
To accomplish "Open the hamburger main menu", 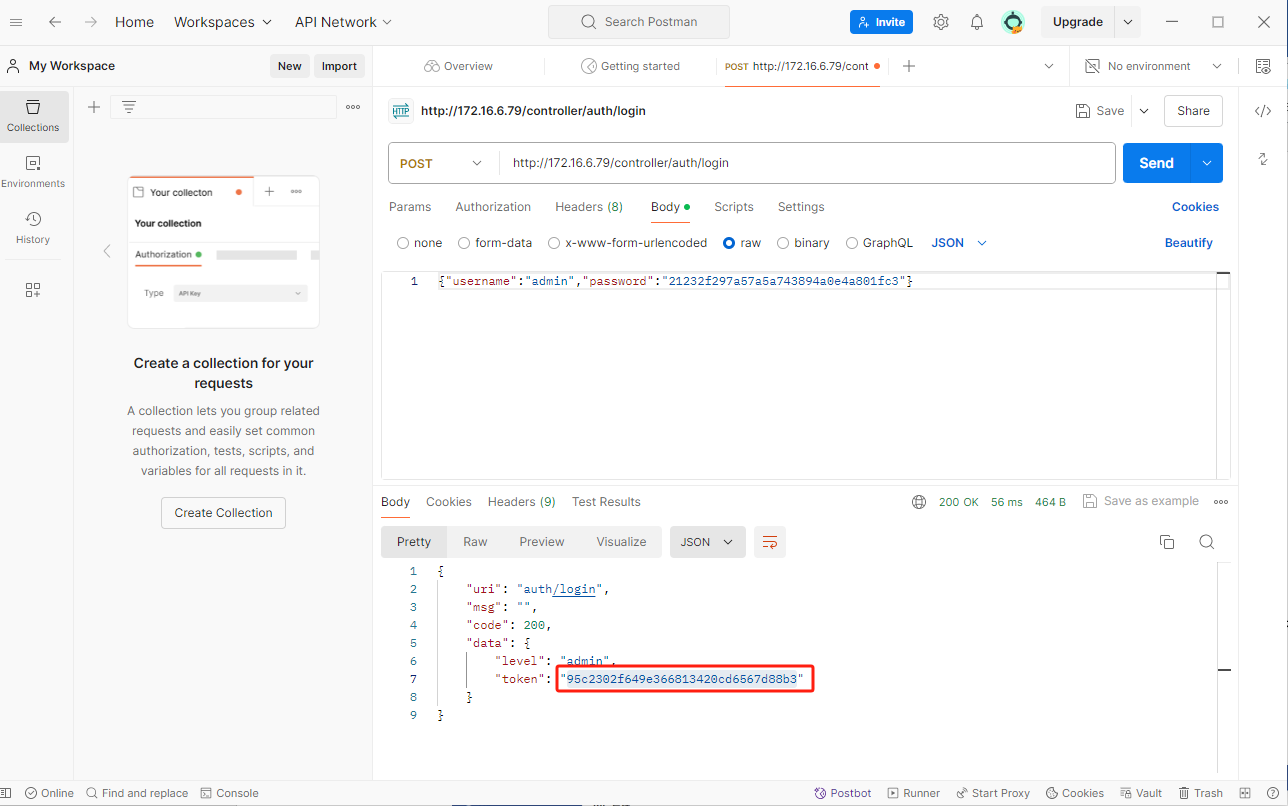I will coord(16,22).
